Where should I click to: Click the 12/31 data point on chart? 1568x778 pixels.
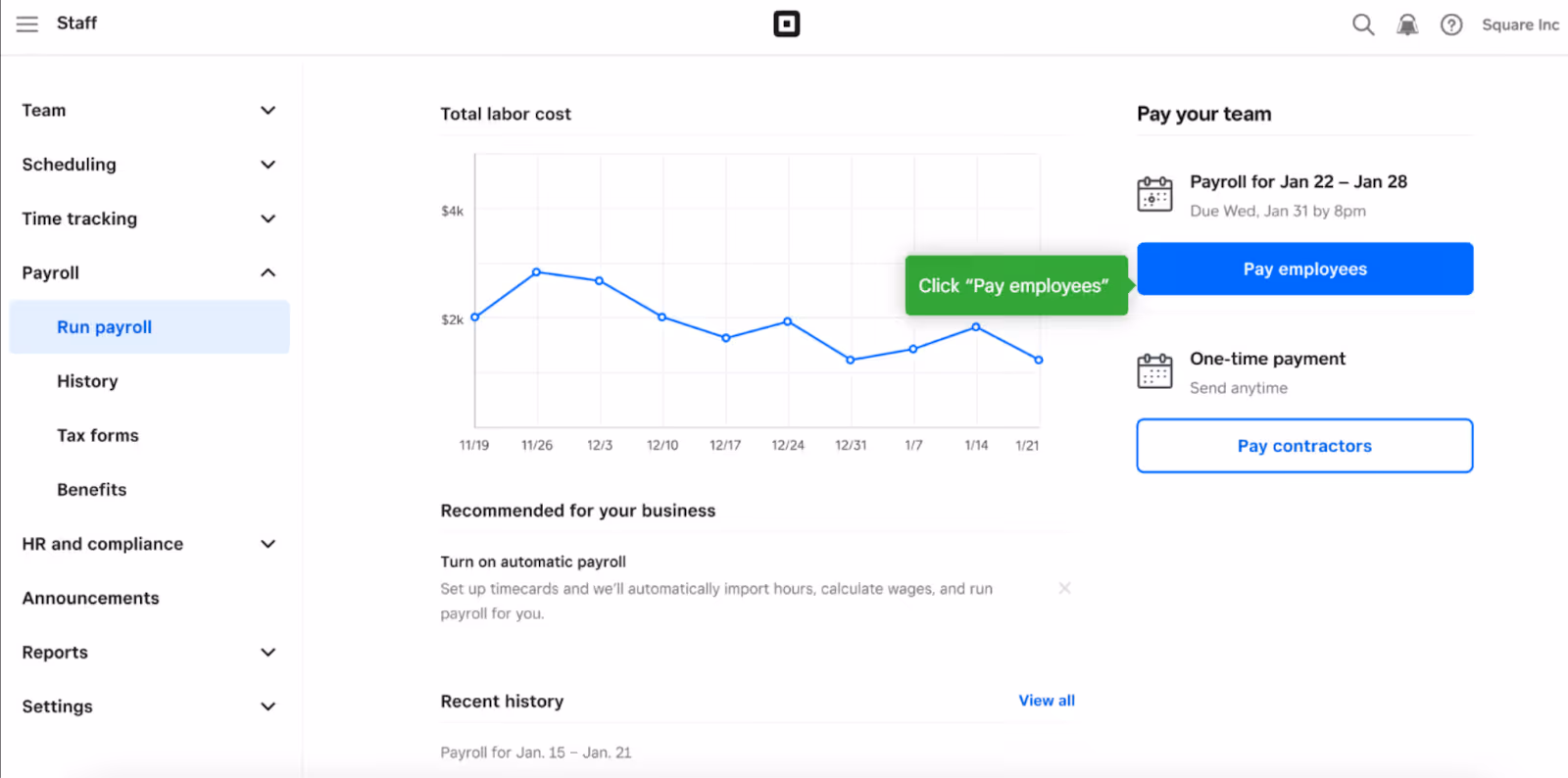coord(850,360)
